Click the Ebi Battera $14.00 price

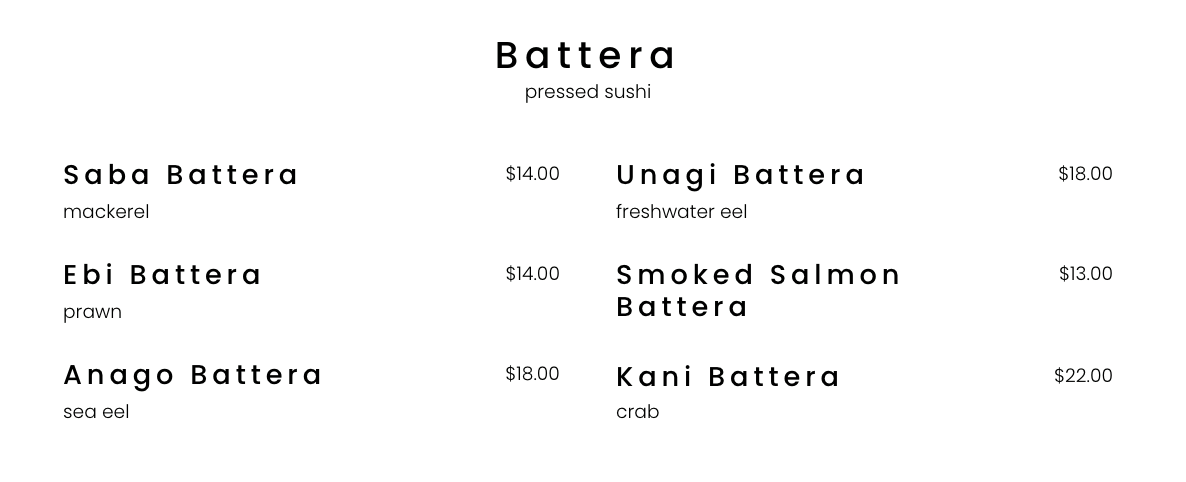pos(532,274)
